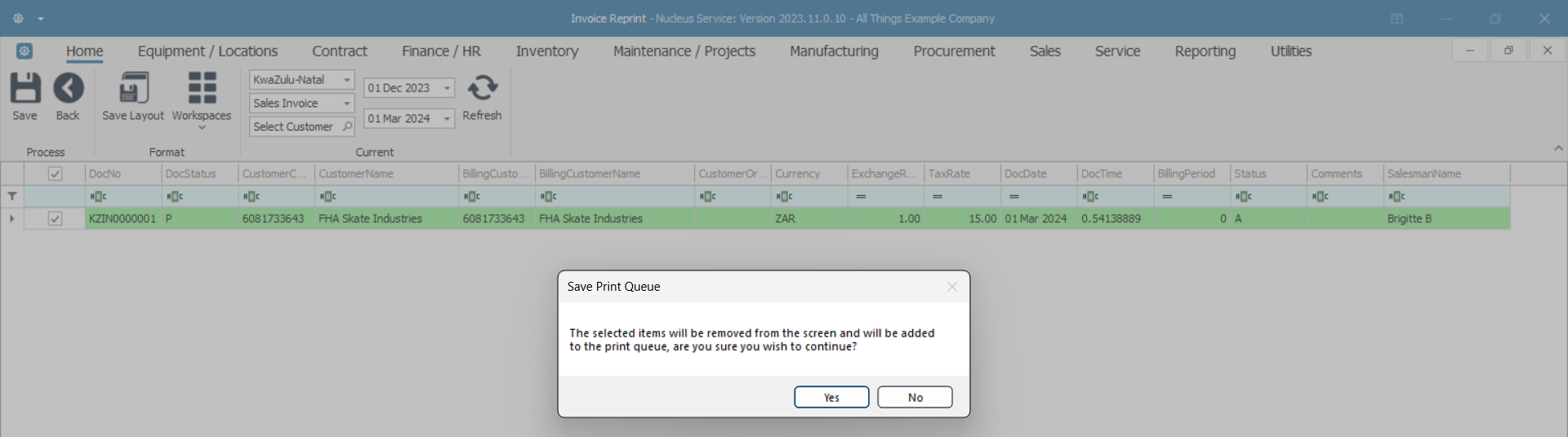Expand the KwaZulu-Natal site dropdown
This screenshot has height=437, width=1568.
coord(347,80)
